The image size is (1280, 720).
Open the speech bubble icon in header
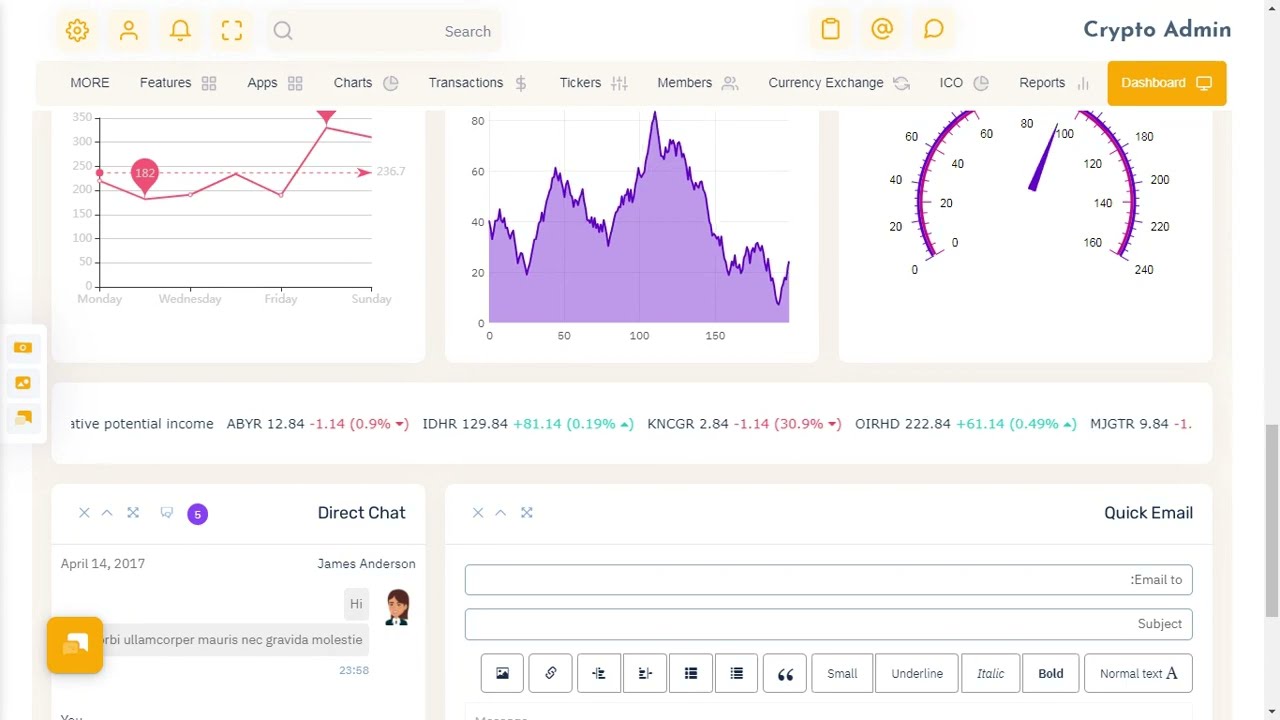[934, 29]
